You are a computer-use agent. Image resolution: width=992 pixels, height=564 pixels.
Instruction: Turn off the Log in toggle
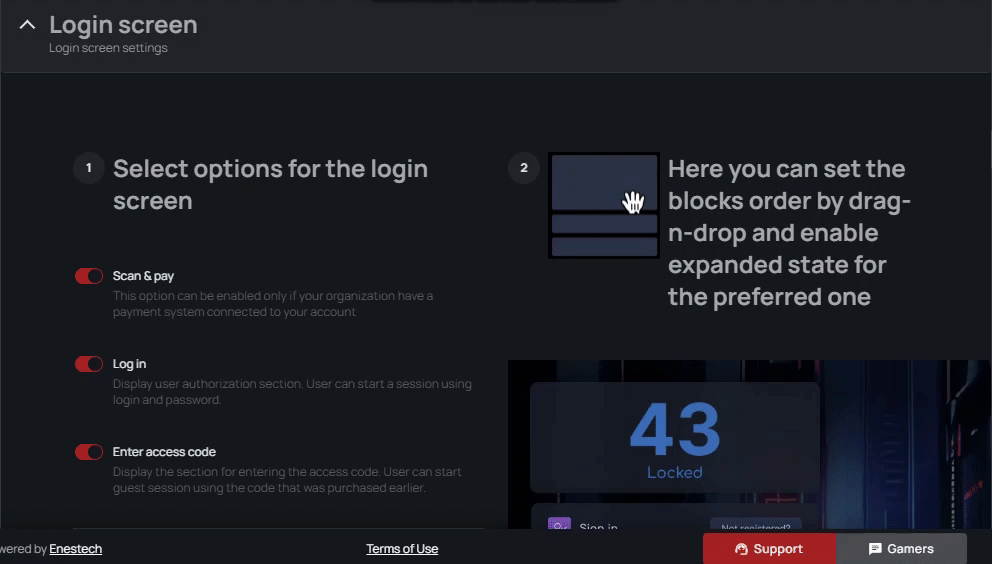tap(89, 364)
